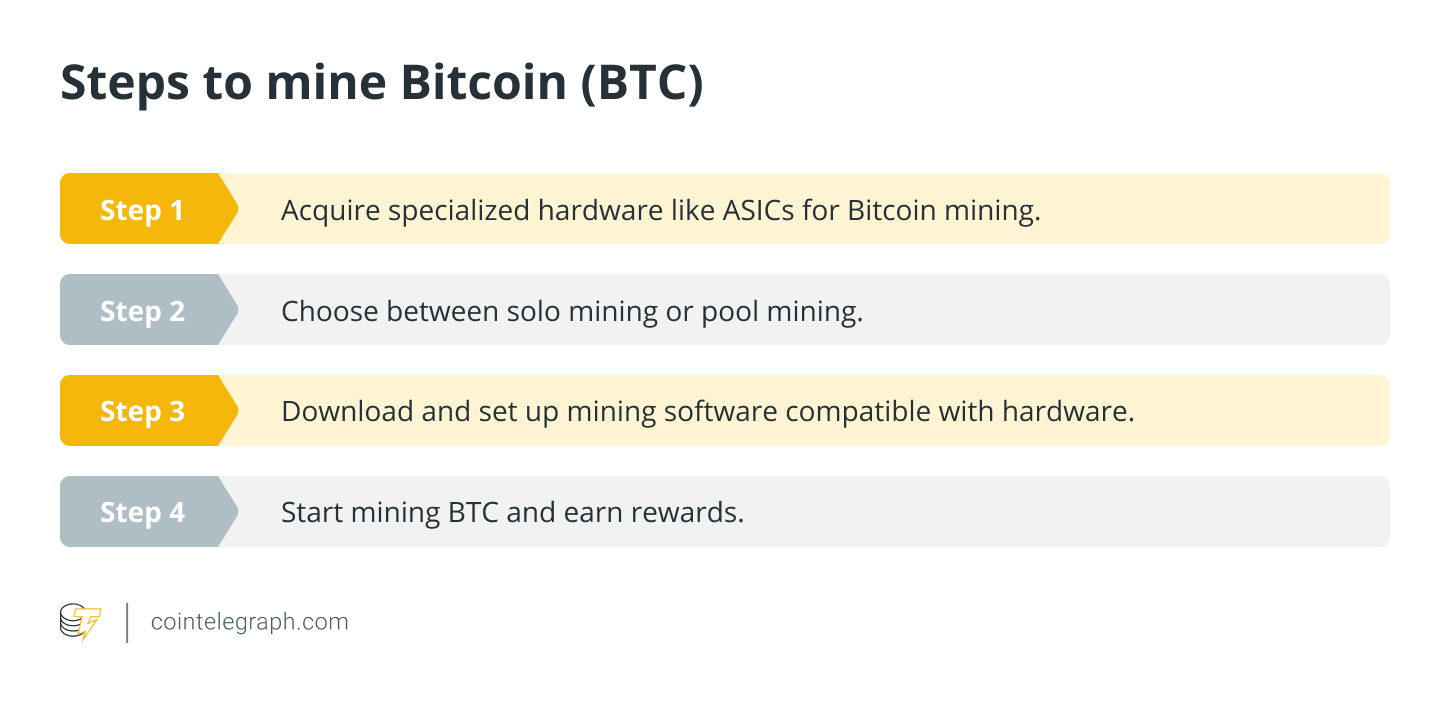This screenshot has height=703, width=1450.
Task: Select the gray Step 2 badge
Action: point(142,311)
